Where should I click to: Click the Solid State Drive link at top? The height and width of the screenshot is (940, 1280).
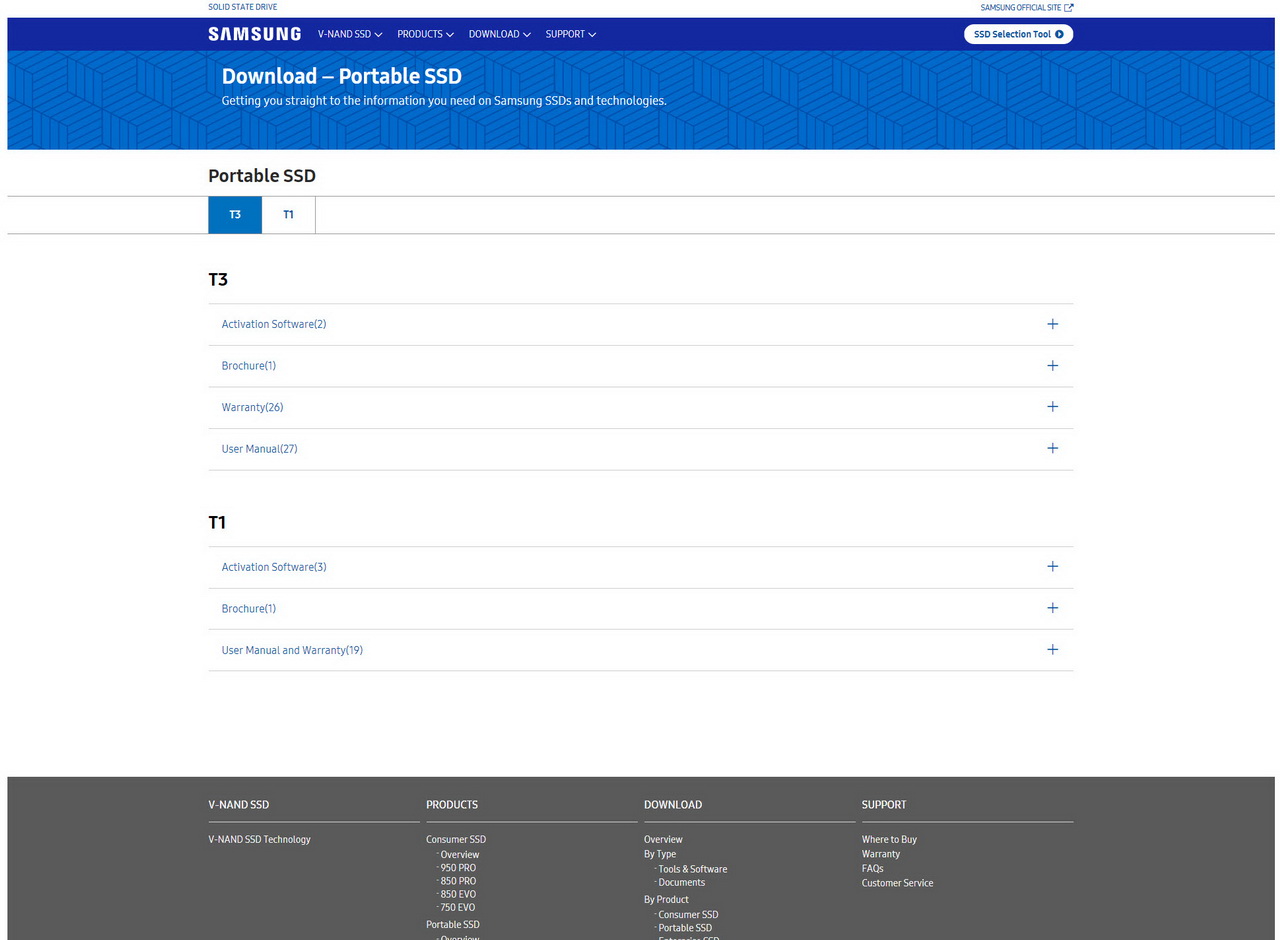[x=243, y=7]
